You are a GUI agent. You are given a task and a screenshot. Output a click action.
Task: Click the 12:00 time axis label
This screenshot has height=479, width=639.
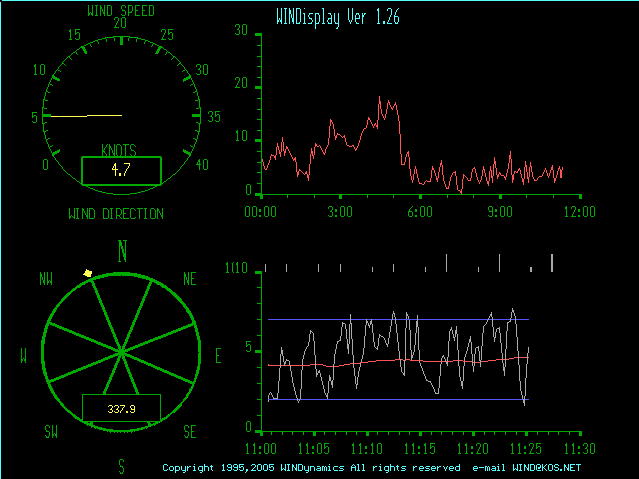click(x=580, y=212)
